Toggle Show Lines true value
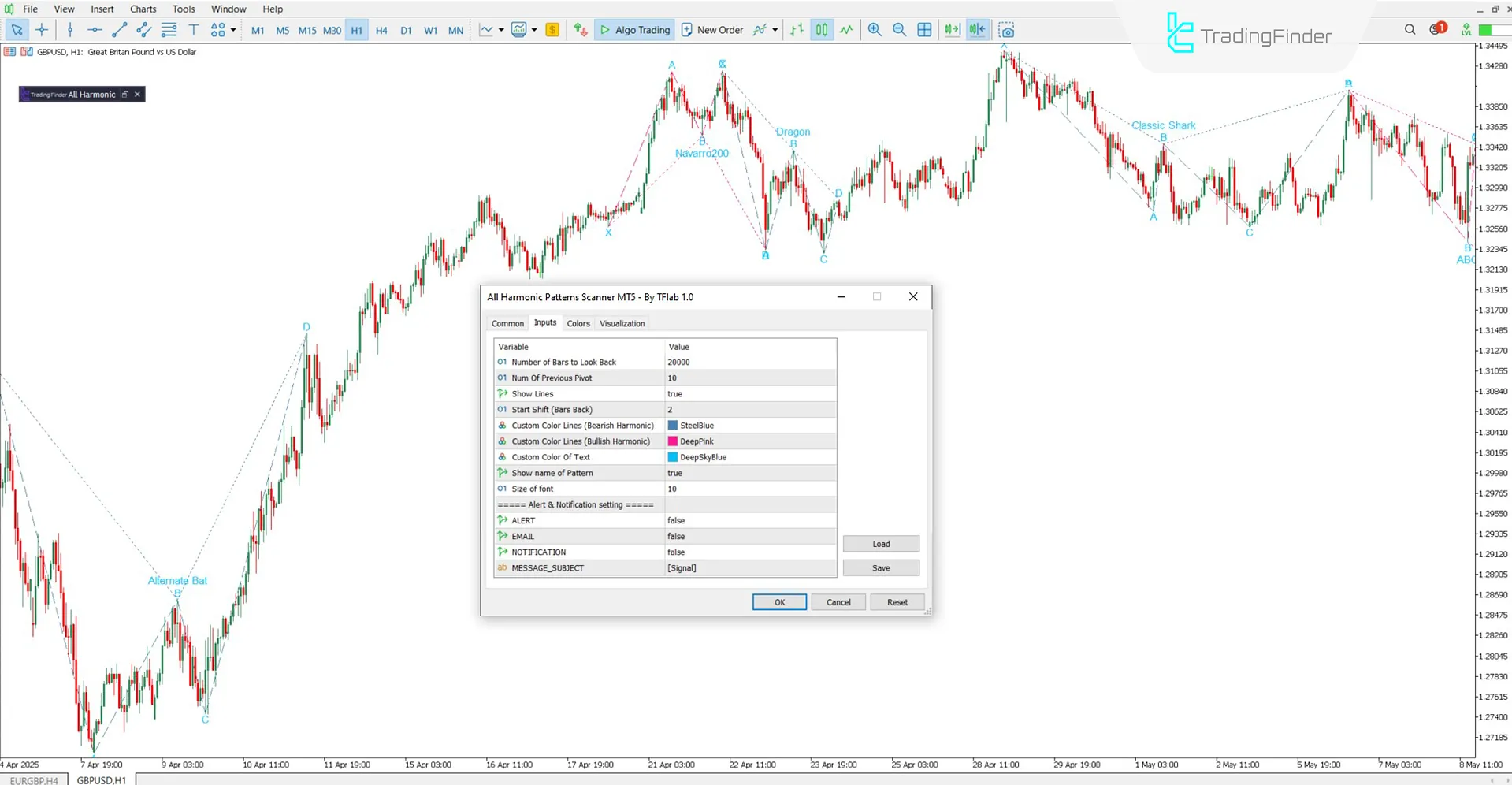 click(674, 394)
